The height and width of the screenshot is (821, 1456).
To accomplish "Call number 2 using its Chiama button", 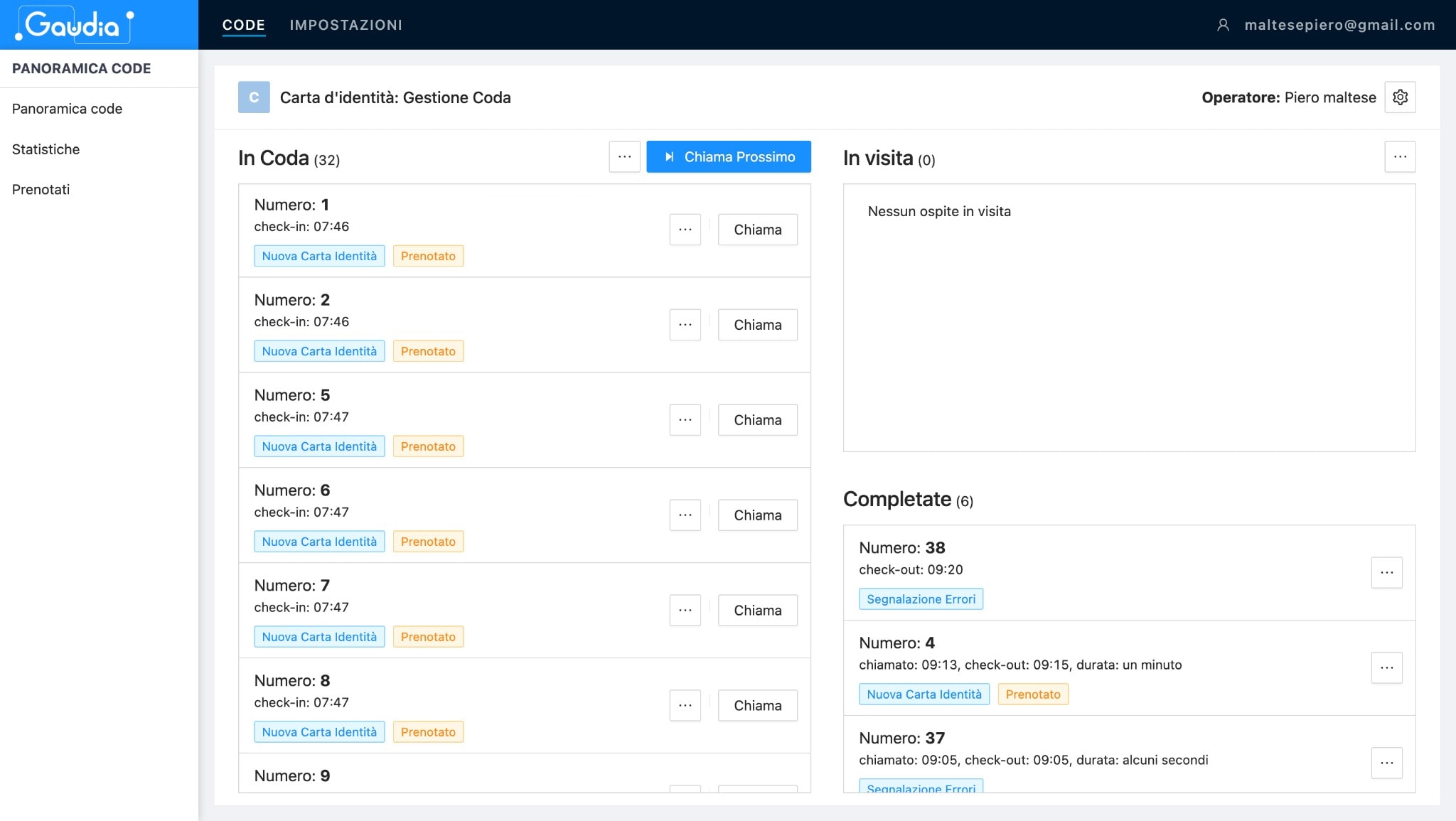I will 758,324.
